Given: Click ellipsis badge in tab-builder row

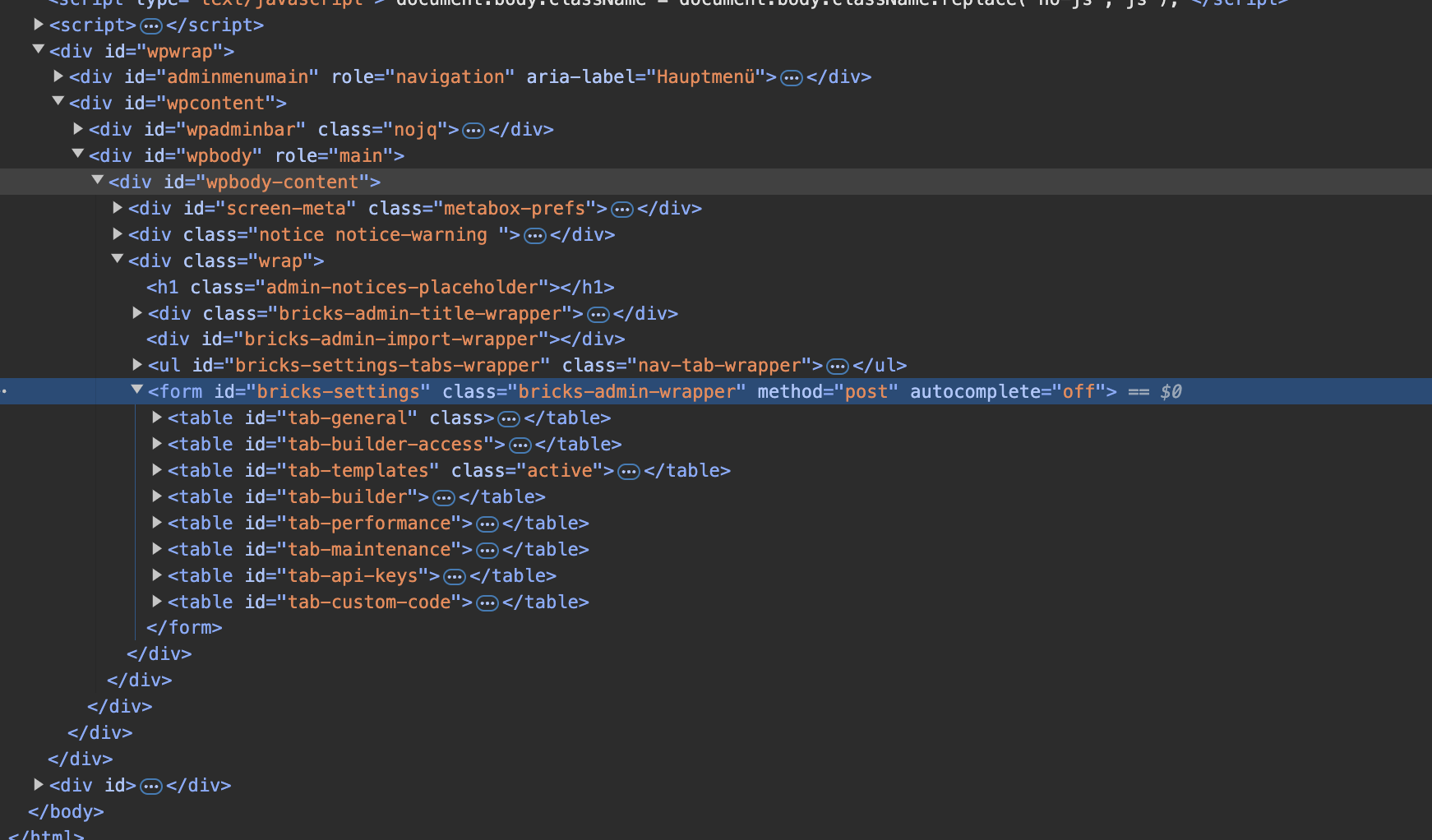Looking at the screenshot, I should 444,498.
